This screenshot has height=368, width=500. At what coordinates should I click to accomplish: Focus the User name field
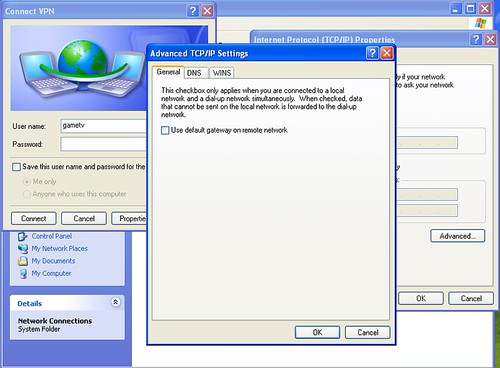(104, 126)
